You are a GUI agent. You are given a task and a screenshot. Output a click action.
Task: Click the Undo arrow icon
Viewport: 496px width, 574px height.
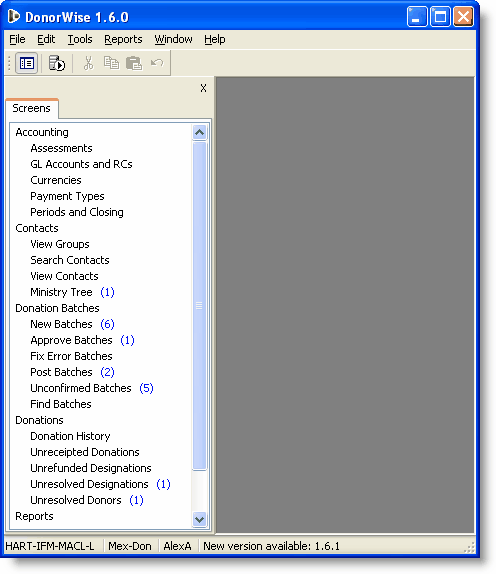[x=157, y=63]
